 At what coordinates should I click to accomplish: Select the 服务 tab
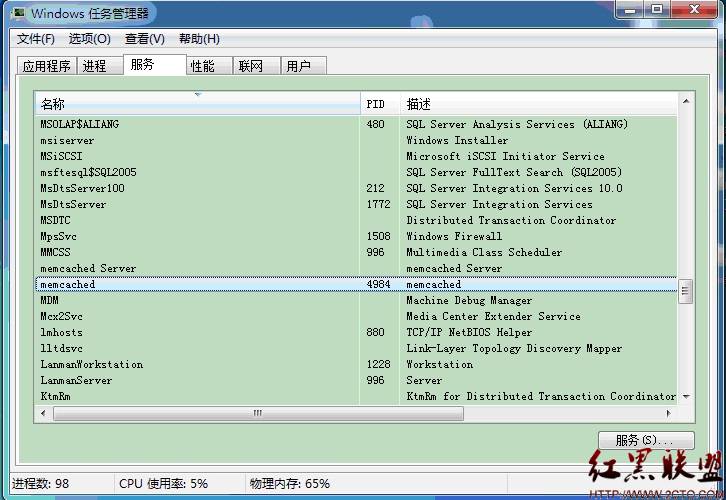point(154,64)
